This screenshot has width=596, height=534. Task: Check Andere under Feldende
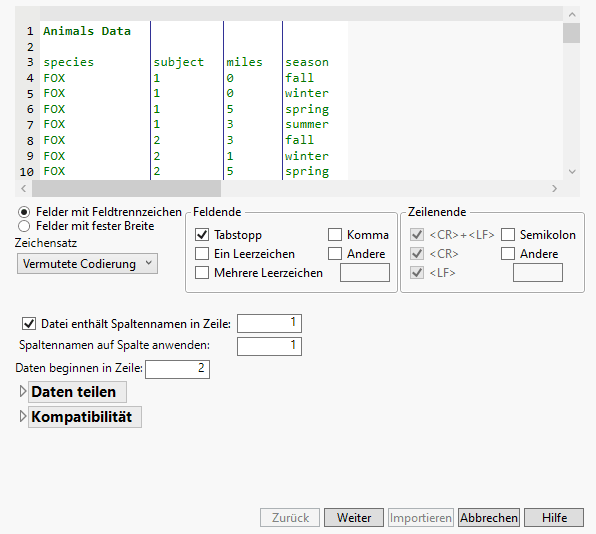[335, 254]
